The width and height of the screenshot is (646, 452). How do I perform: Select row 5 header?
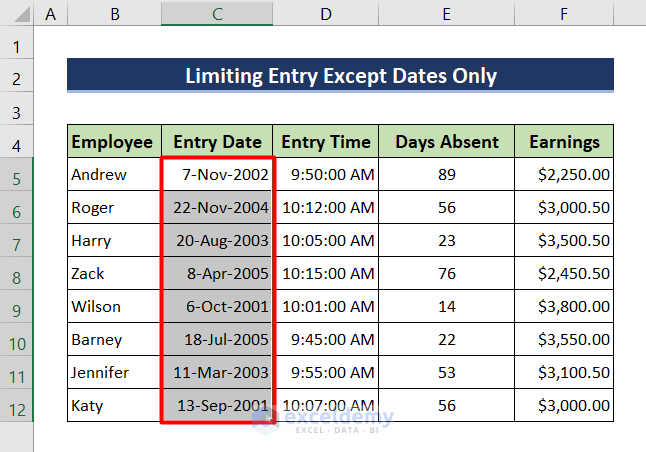17,175
